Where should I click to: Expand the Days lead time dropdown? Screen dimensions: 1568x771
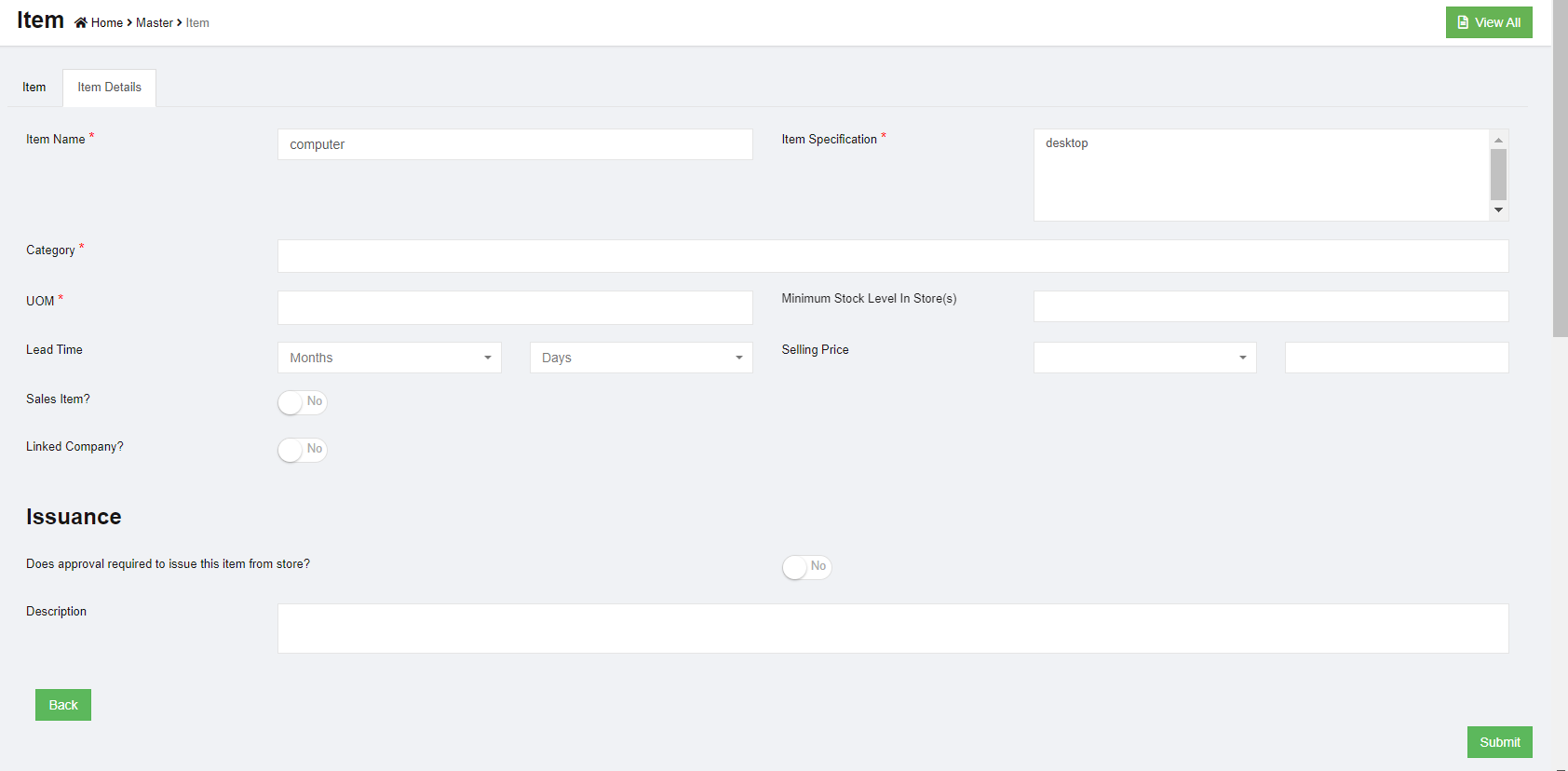(x=641, y=358)
